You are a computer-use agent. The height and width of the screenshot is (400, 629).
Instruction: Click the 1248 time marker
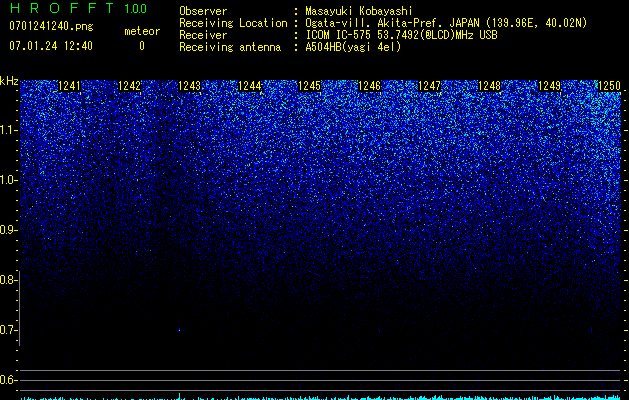coord(489,86)
